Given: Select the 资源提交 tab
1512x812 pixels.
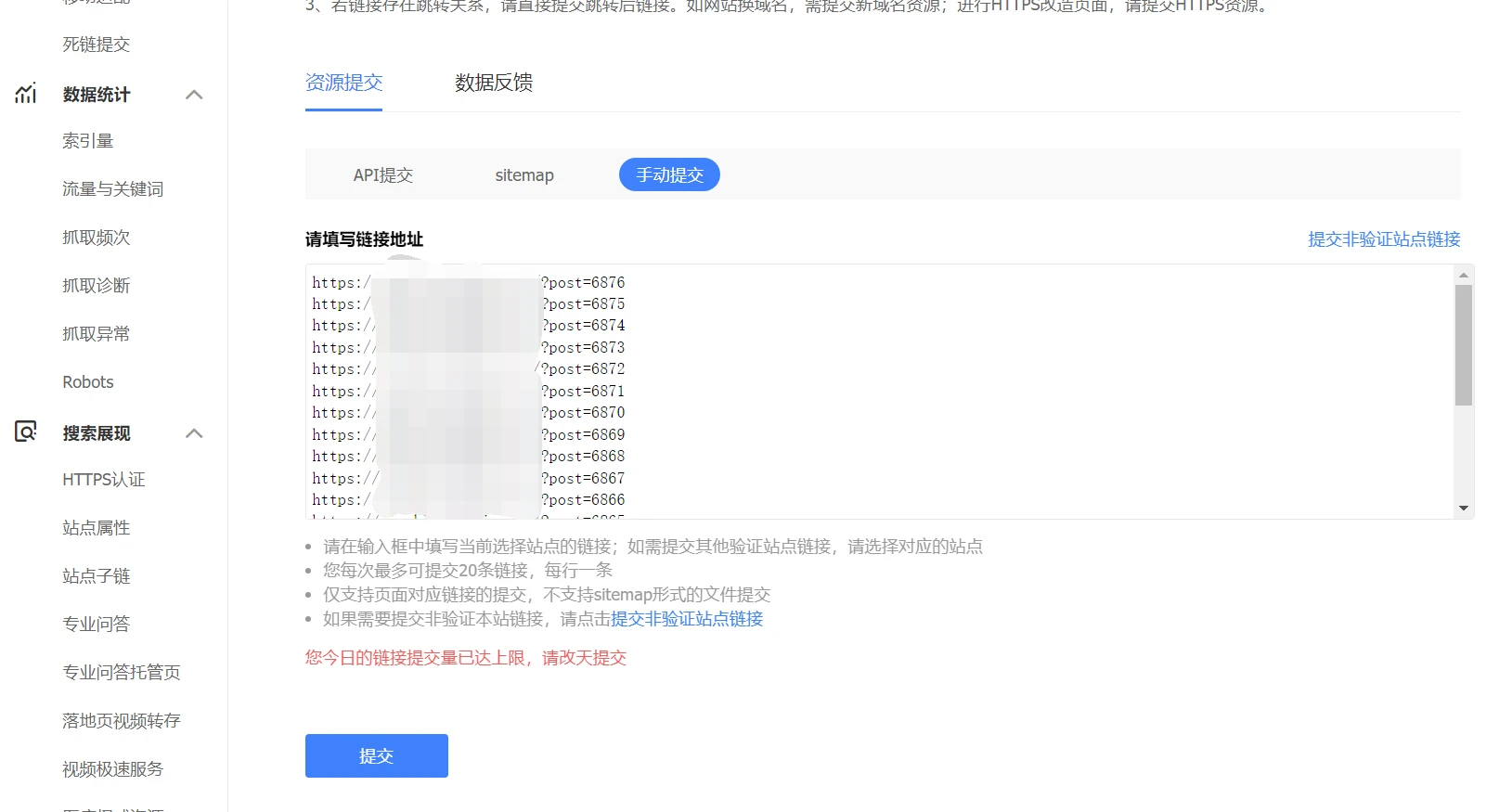Looking at the screenshot, I should (343, 83).
